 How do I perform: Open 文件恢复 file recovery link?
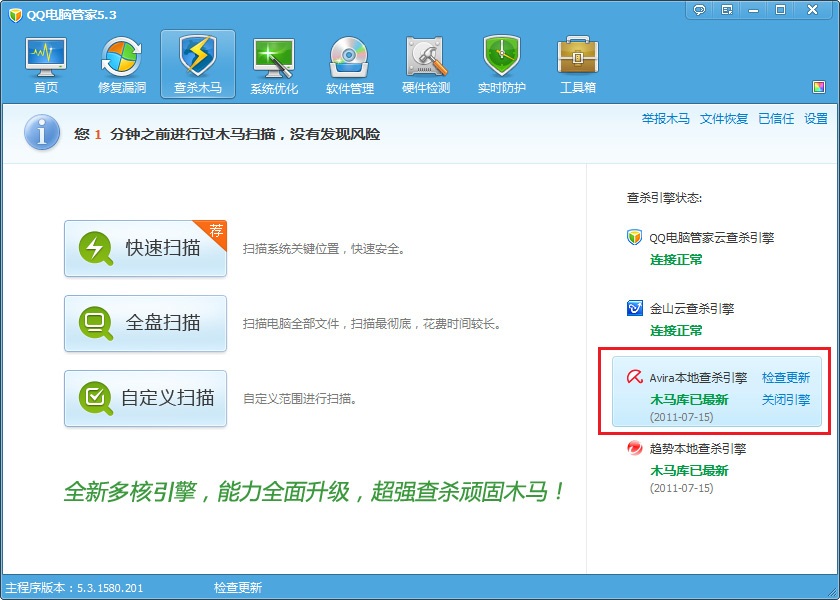click(x=724, y=119)
